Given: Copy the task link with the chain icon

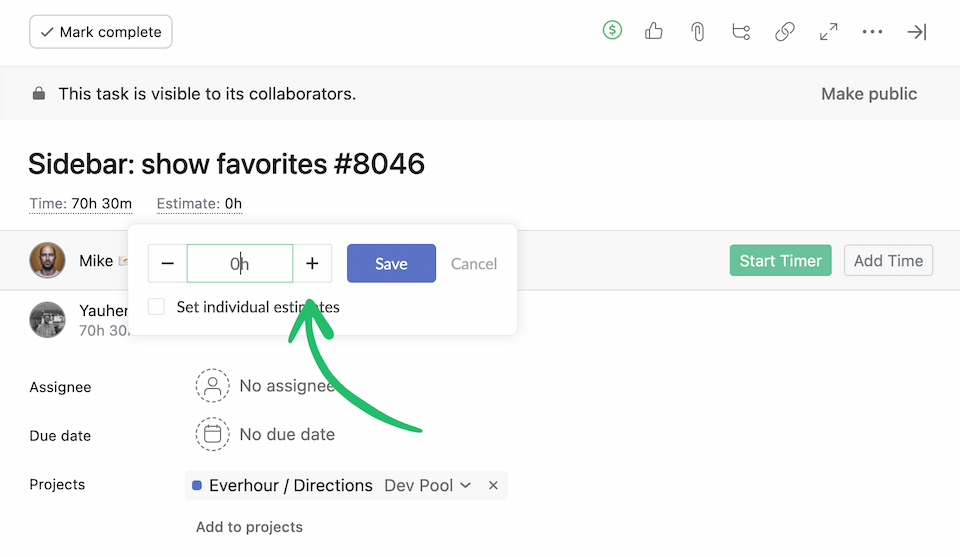Looking at the screenshot, I should point(784,31).
